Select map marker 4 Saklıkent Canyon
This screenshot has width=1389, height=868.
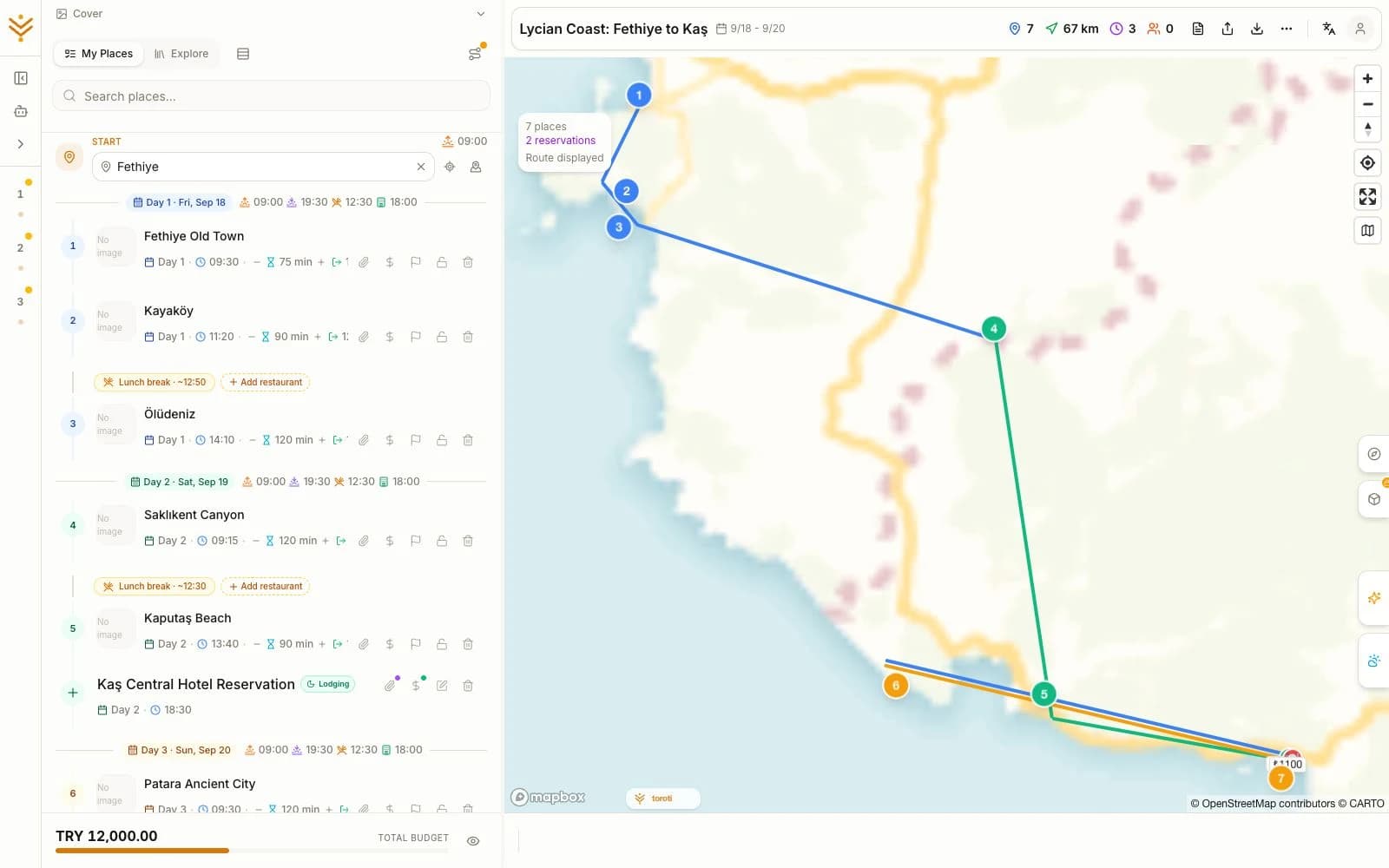(994, 328)
